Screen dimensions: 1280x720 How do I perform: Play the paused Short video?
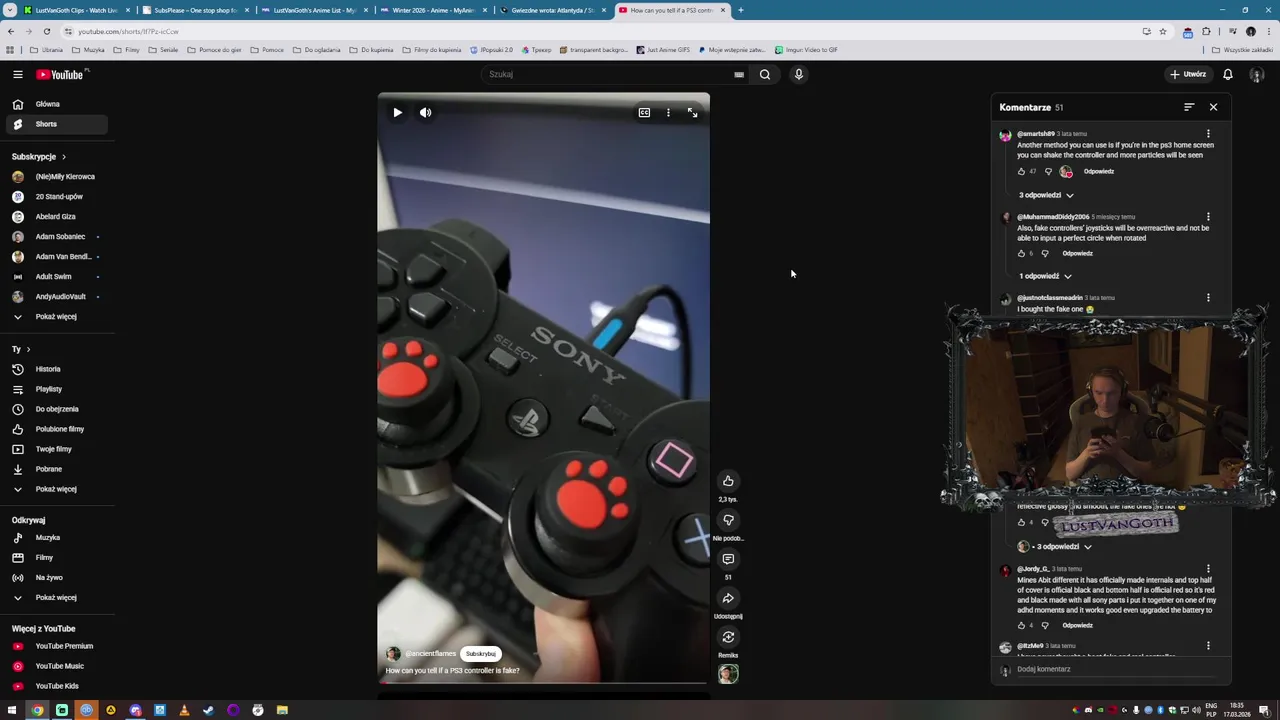click(397, 113)
